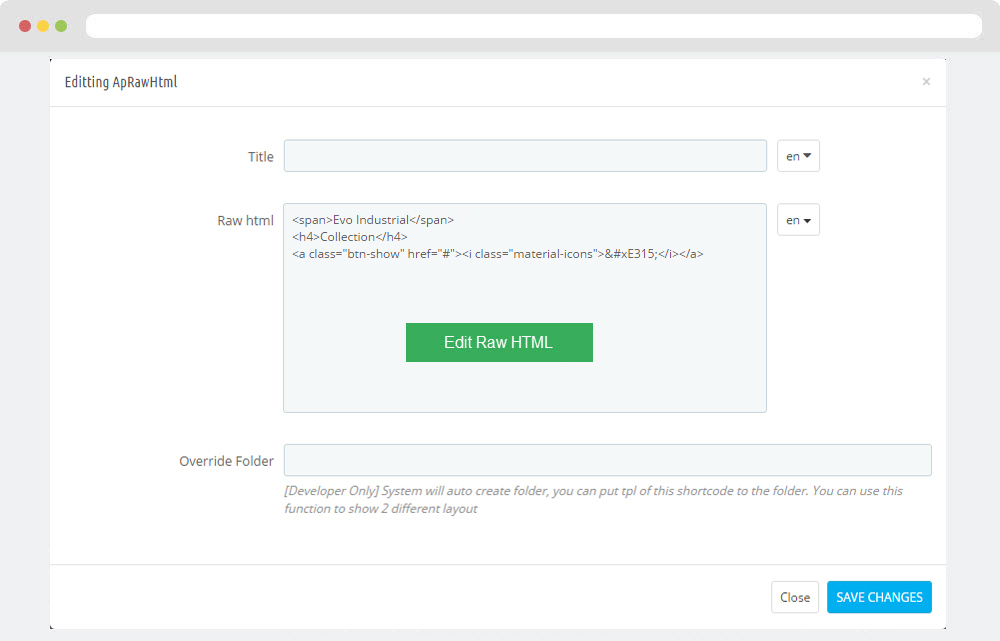Screen dimensions: 1000x641
Task: Place cursor on the btn-show anchor line
Action: click(x=498, y=254)
